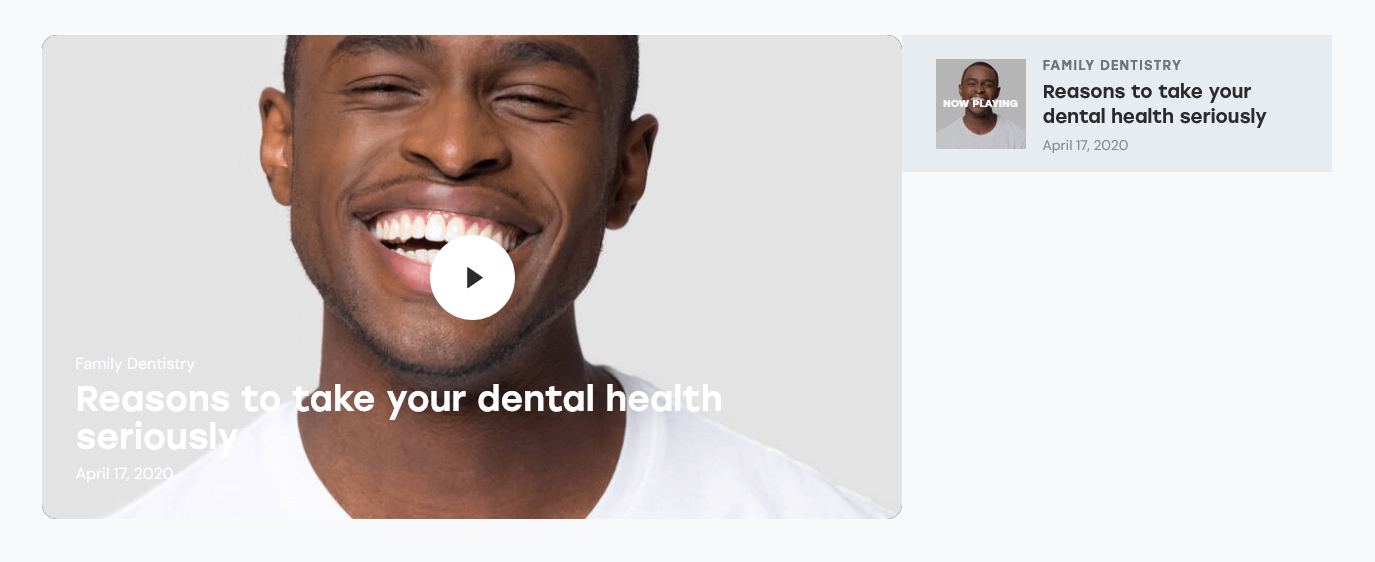
Task: Select the FAMILY DENTISTRY playlist category label
Action: click(1112, 65)
